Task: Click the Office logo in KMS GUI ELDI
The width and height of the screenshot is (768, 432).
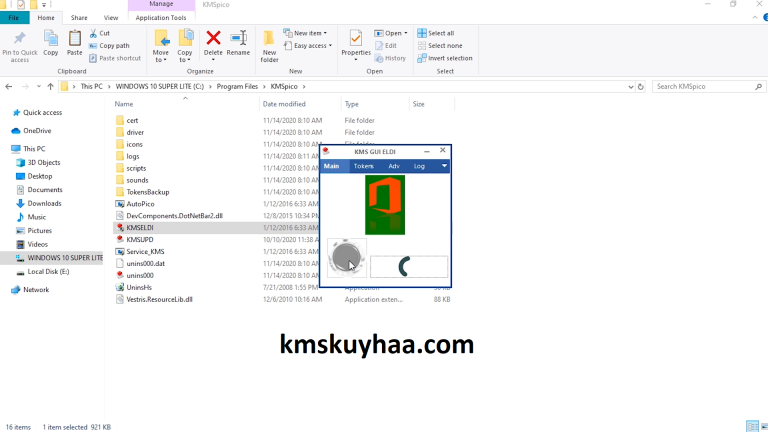Action: coord(385,205)
